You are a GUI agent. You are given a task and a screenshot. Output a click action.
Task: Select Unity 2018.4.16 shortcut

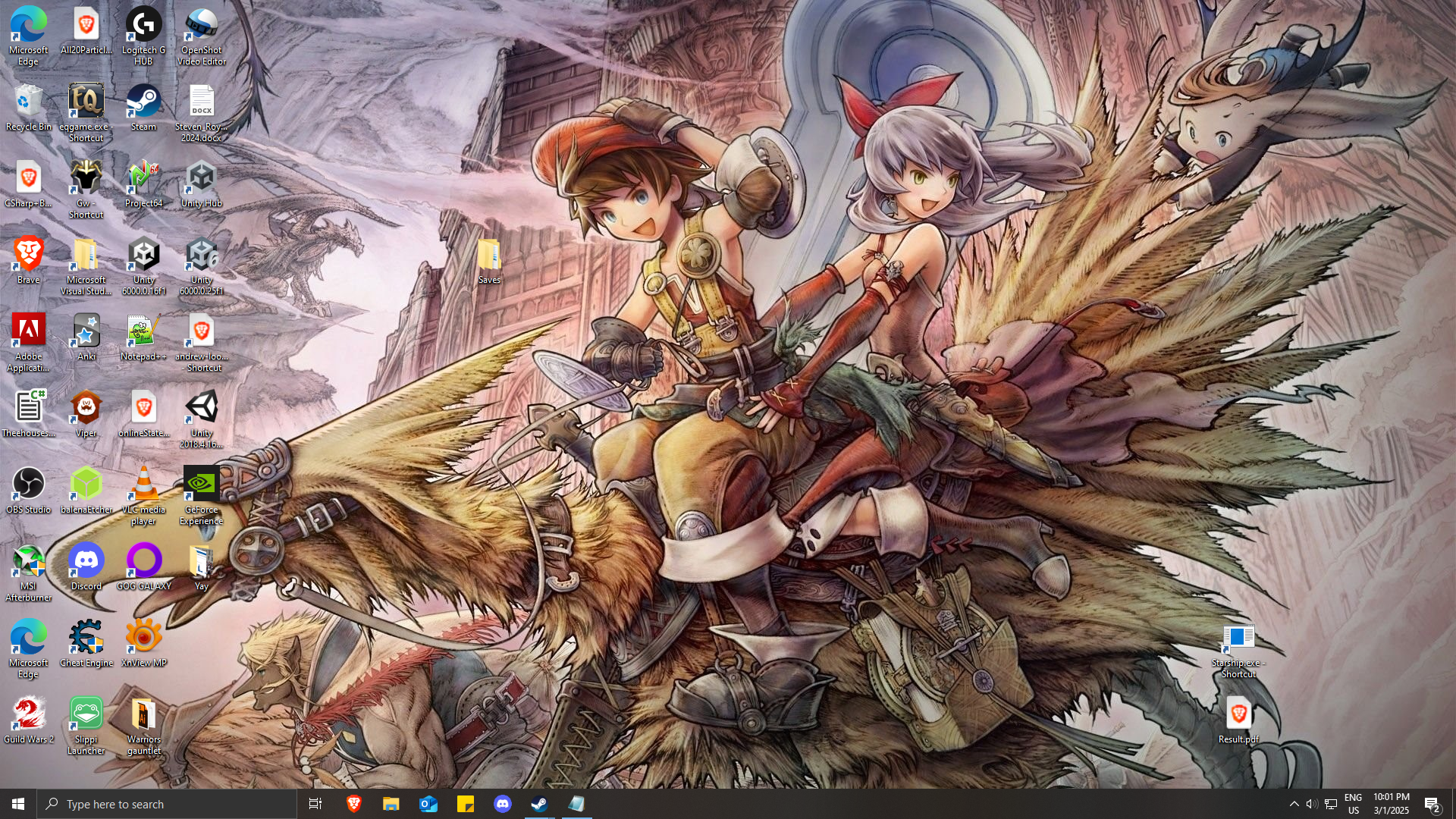202,420
